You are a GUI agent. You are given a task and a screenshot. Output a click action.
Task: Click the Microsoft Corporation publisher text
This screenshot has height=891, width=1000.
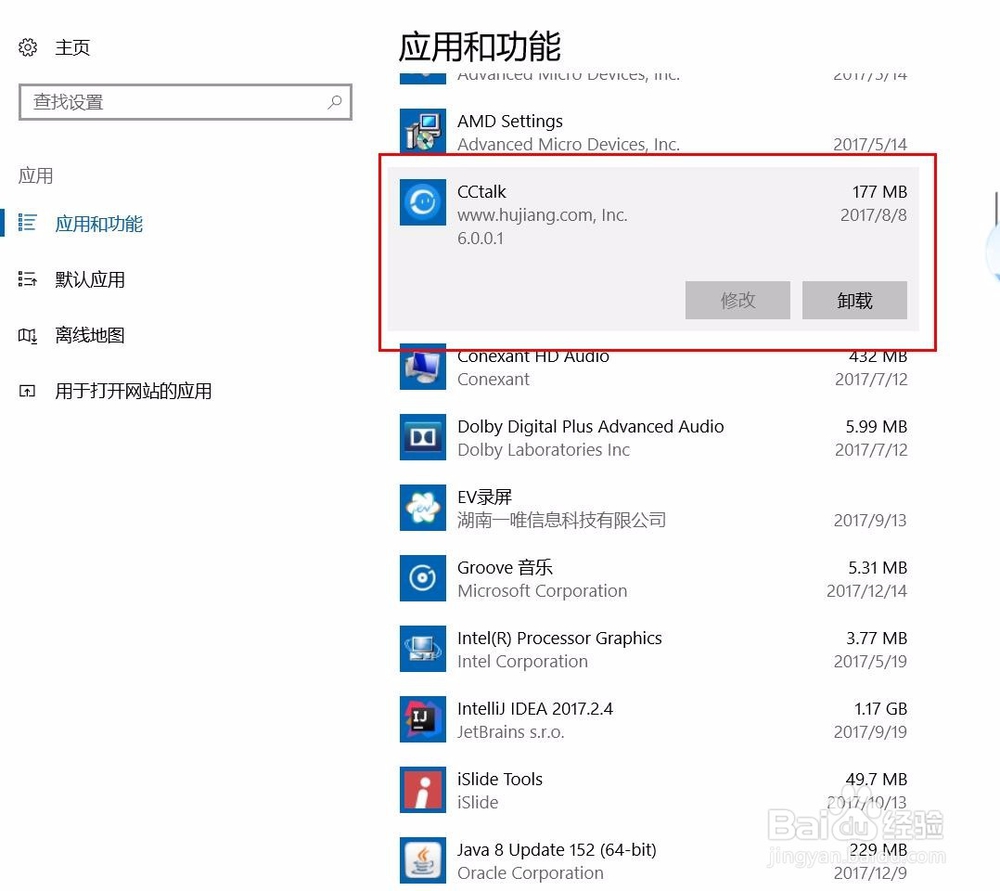[x=542, y=591]
